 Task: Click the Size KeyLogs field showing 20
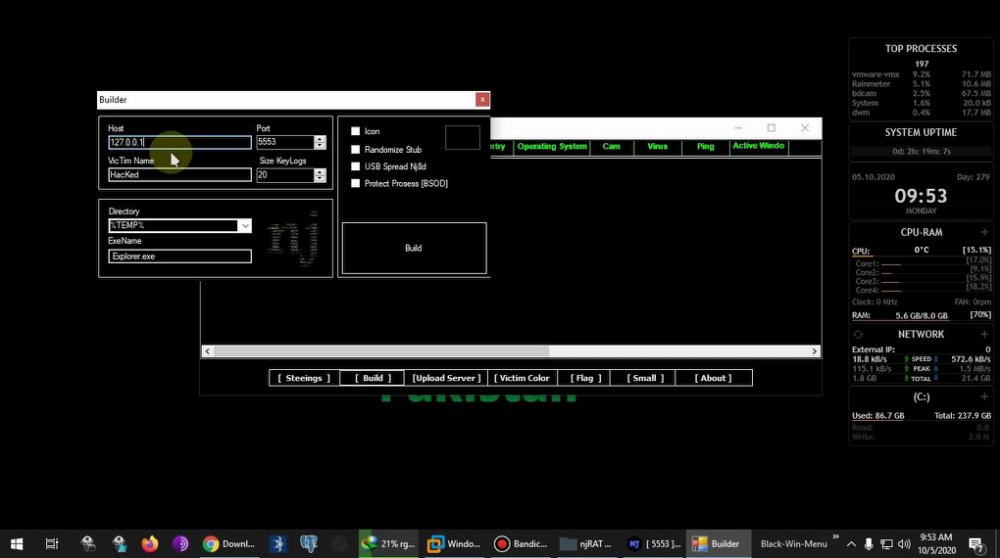click(x=286, y=175)
